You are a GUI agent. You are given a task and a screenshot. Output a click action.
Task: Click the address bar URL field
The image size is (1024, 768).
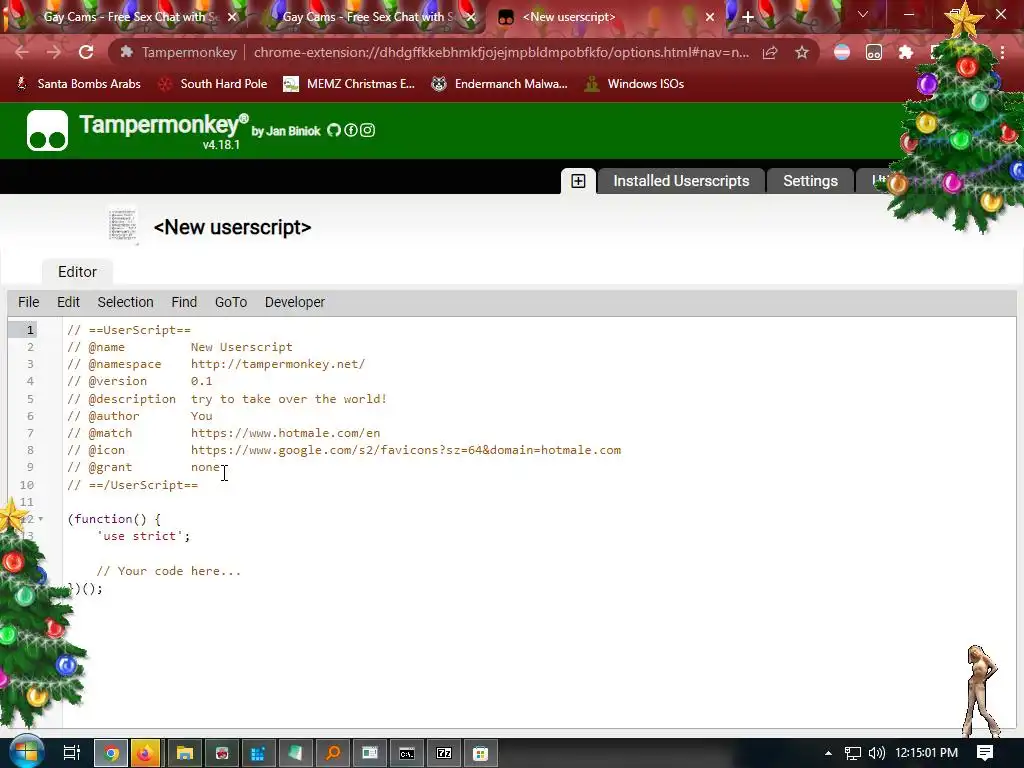pyautogui.click(x=502, y=52)
